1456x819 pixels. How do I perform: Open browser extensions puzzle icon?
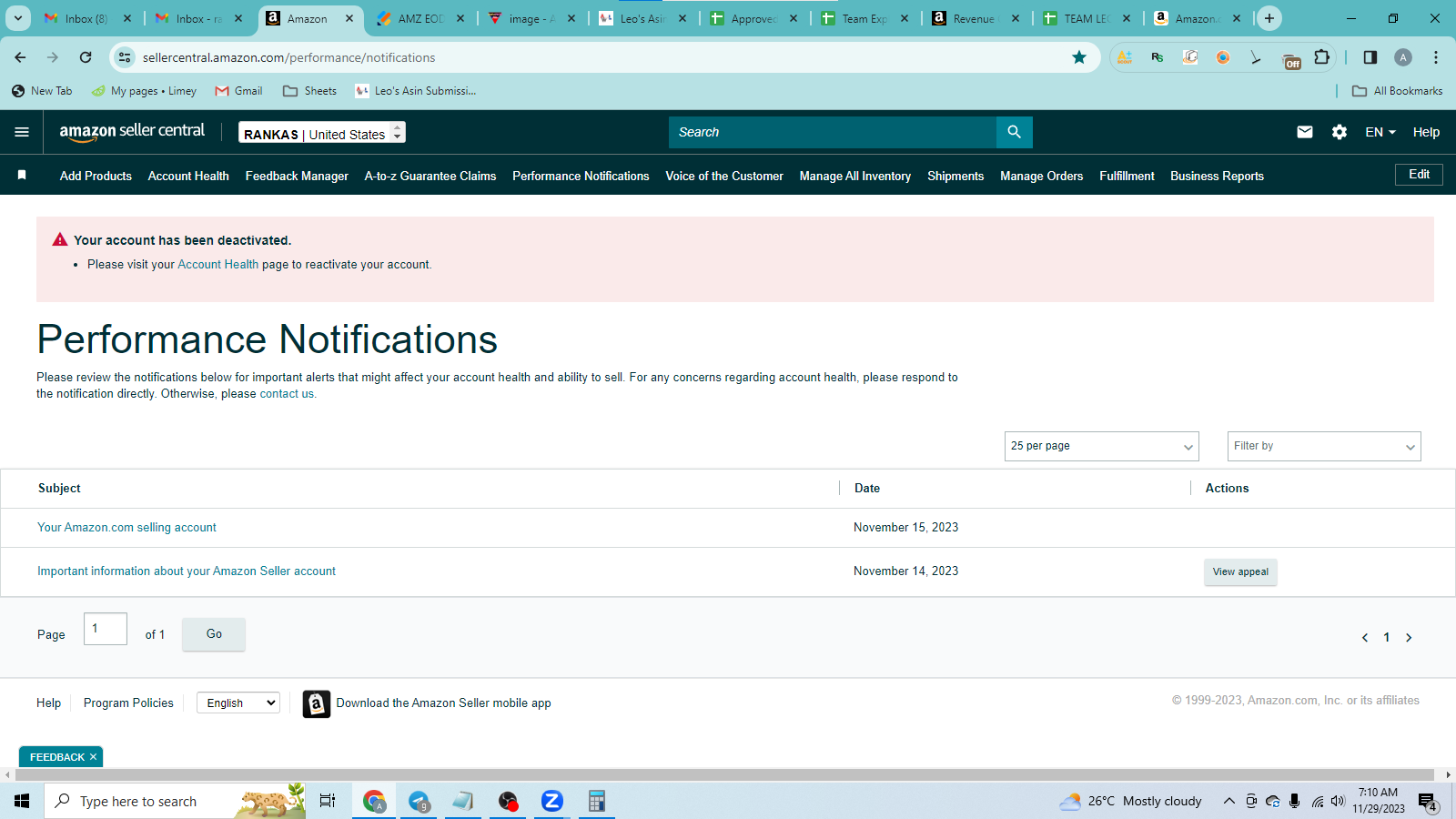1322,57
